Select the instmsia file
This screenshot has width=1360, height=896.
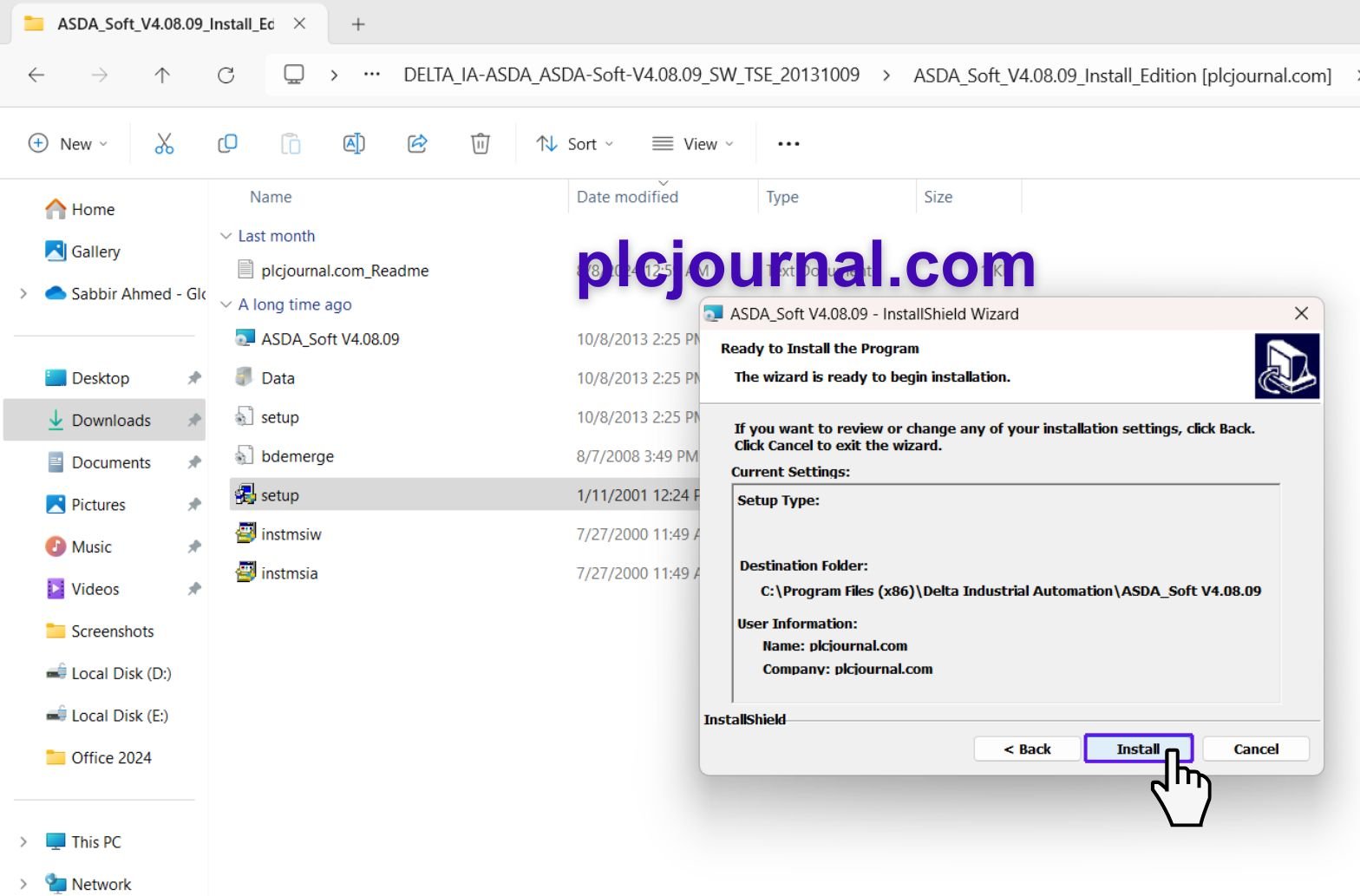pyautogui.click(x=289, y=573)
